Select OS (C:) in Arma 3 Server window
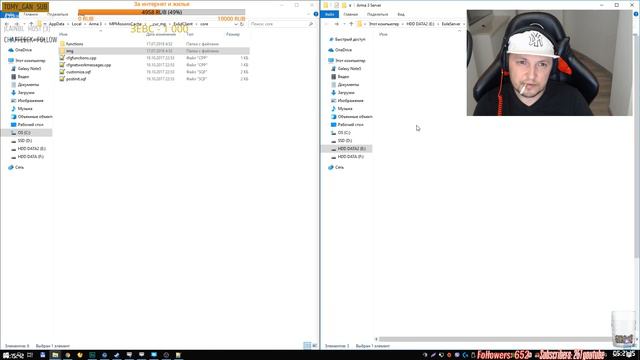The height and width of the screenshot is (360, 640). 344,133
